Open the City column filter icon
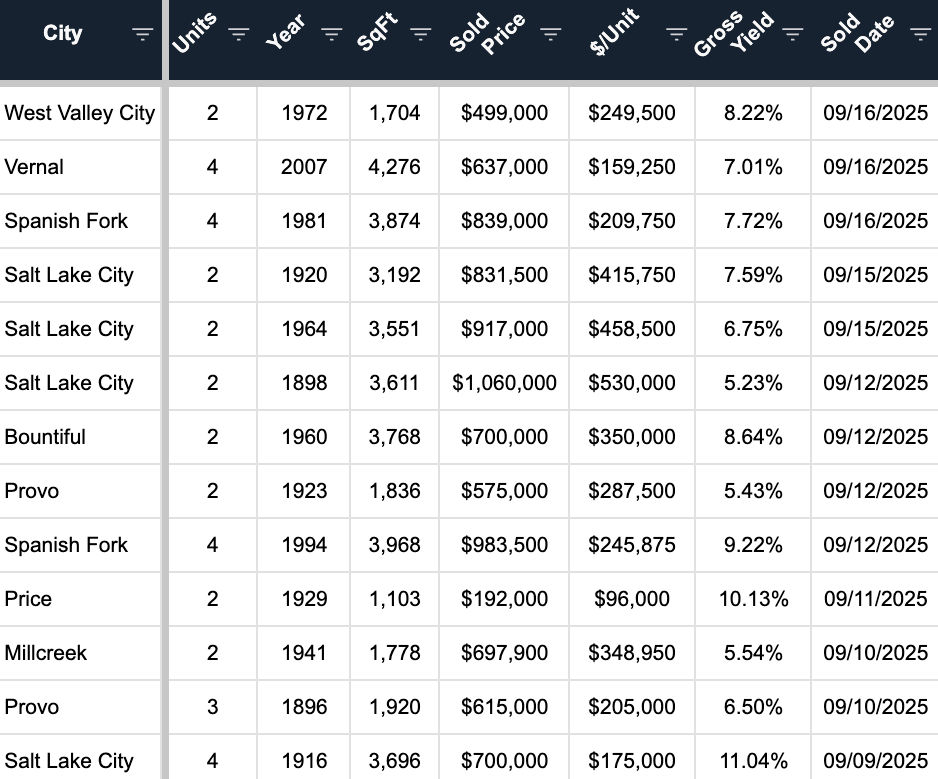 pyautogui.click(x=142, y=34)
